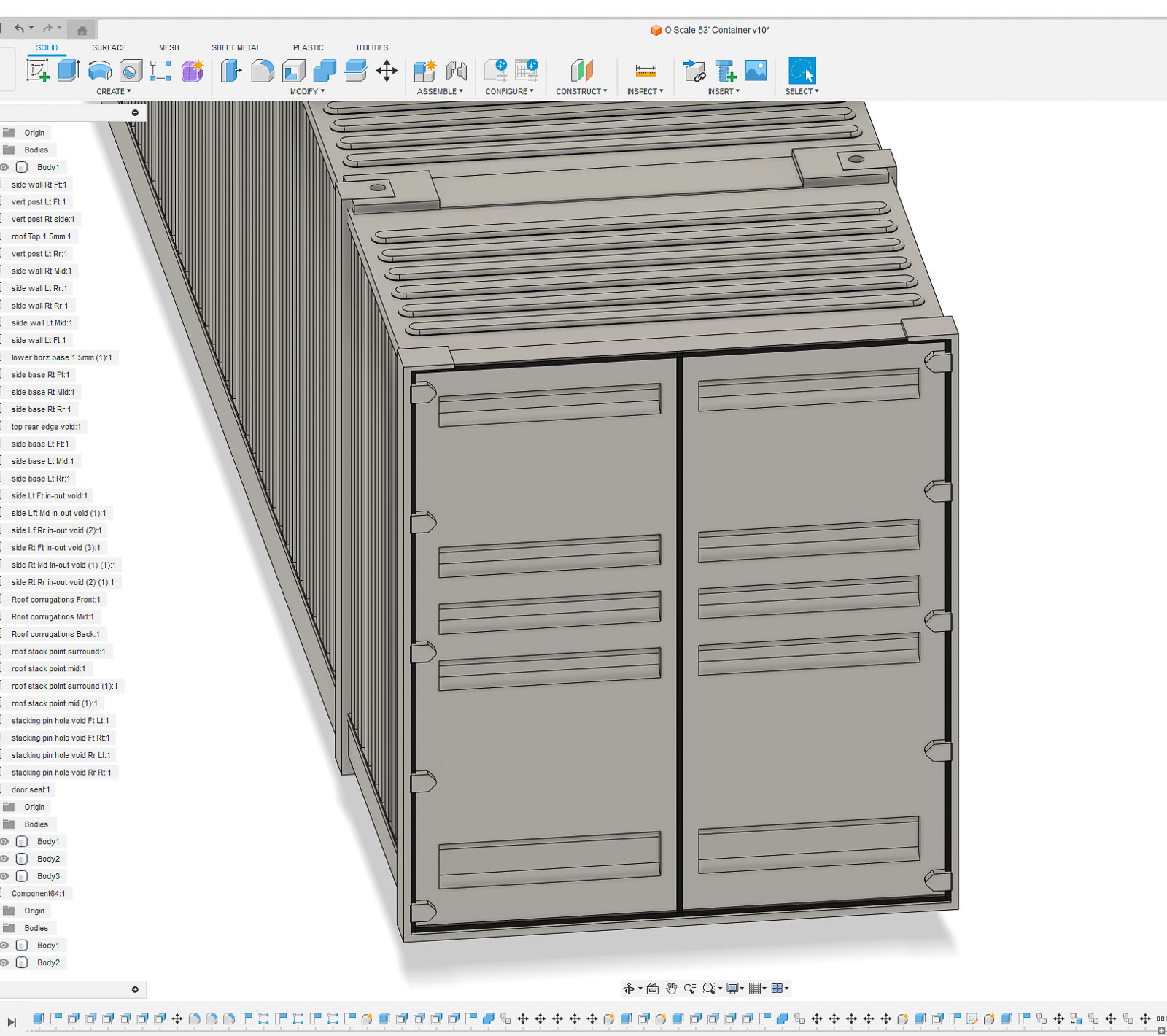Activate the Pan hand tool
The image size is (1167, 1036).
coord(671,989)
